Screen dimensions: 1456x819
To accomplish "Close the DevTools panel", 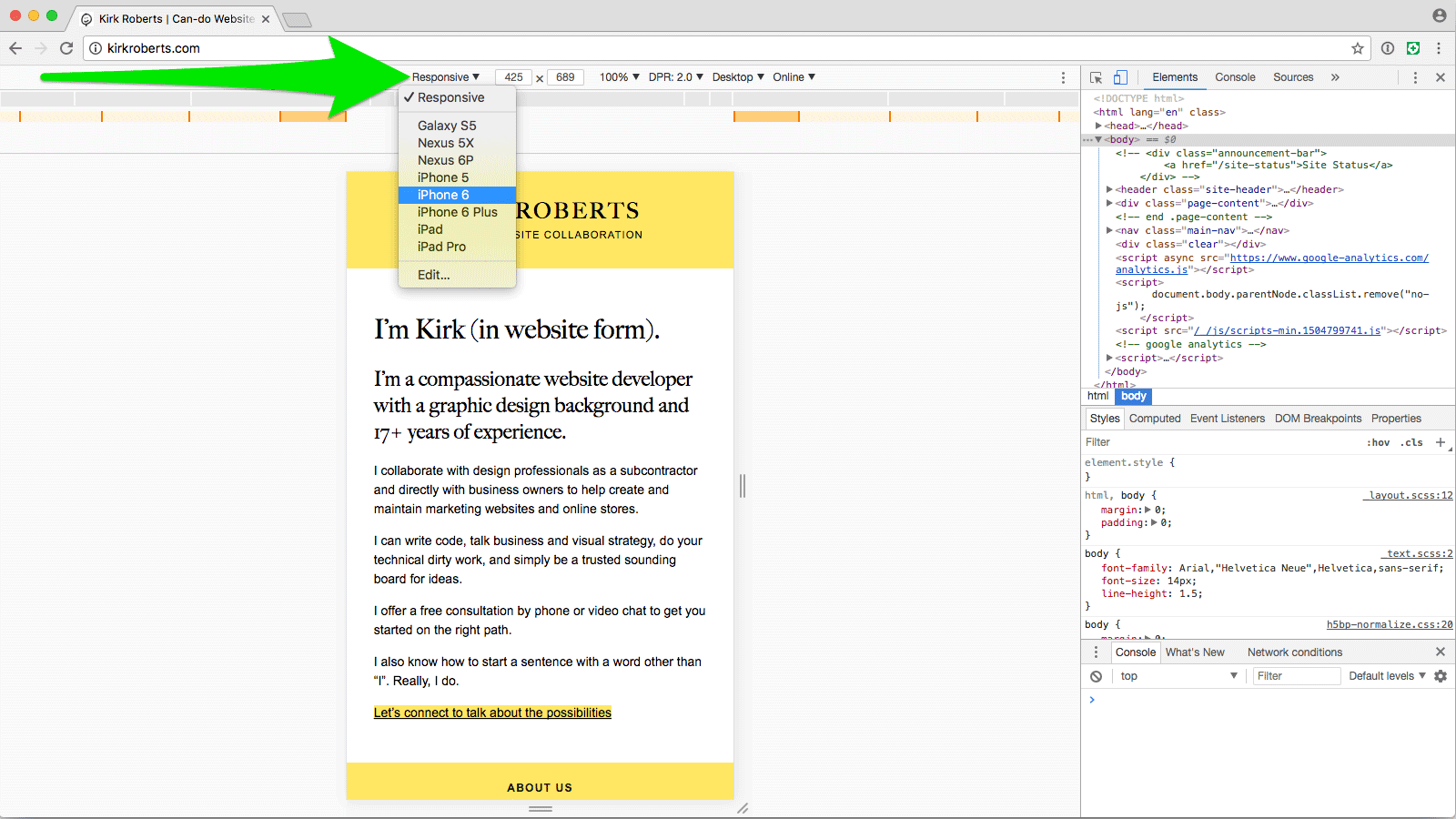I will tap(1441, 77).
